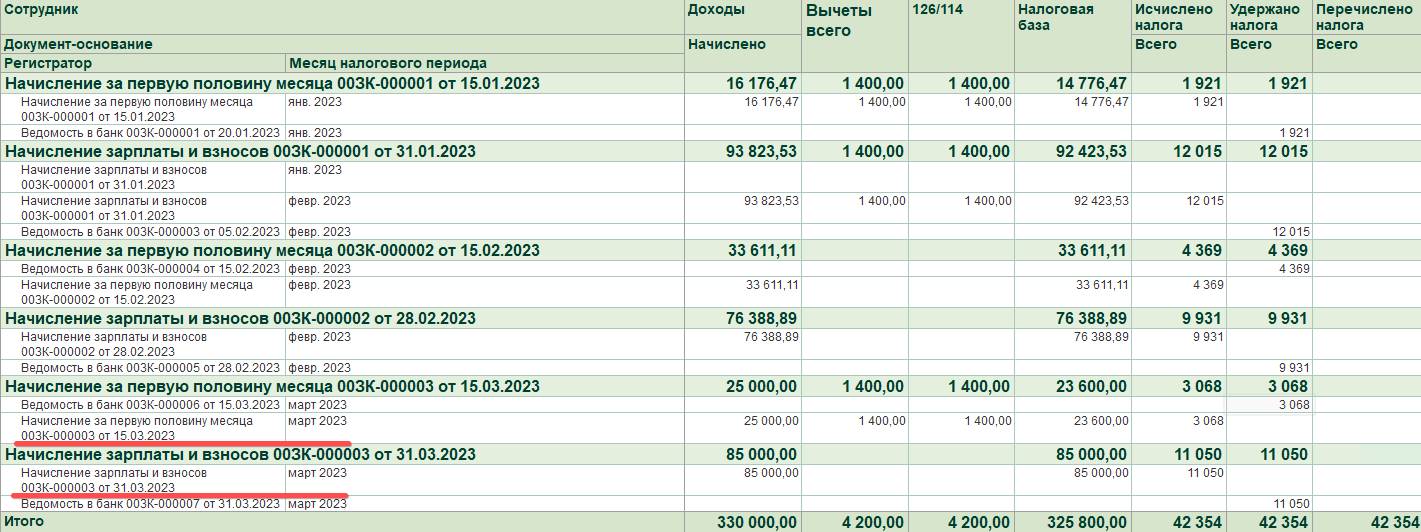Click the 'Налоговая база' column header
Viewport: 1421px width, 532px height.
coord(1055,17)
